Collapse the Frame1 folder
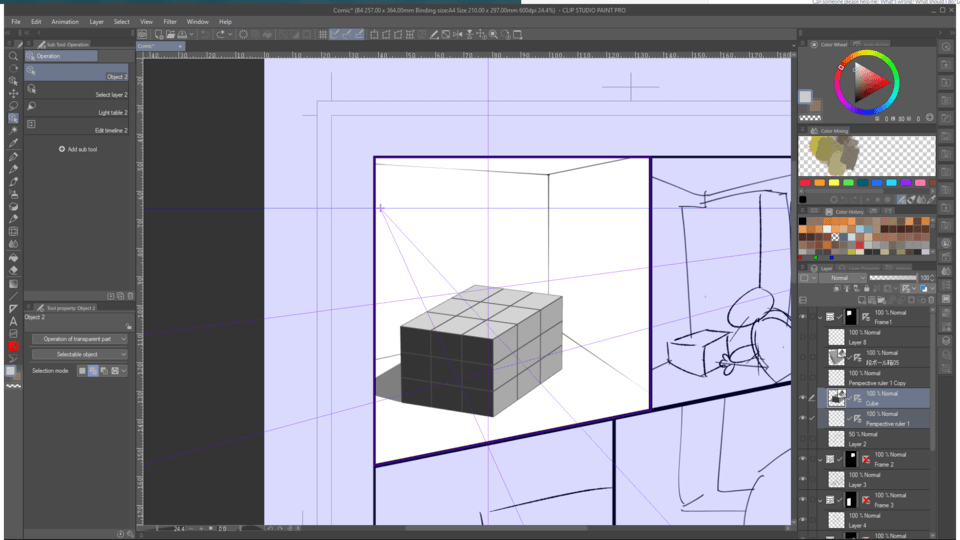Viewport: 960px width, 540px height. tap(820, 317)
